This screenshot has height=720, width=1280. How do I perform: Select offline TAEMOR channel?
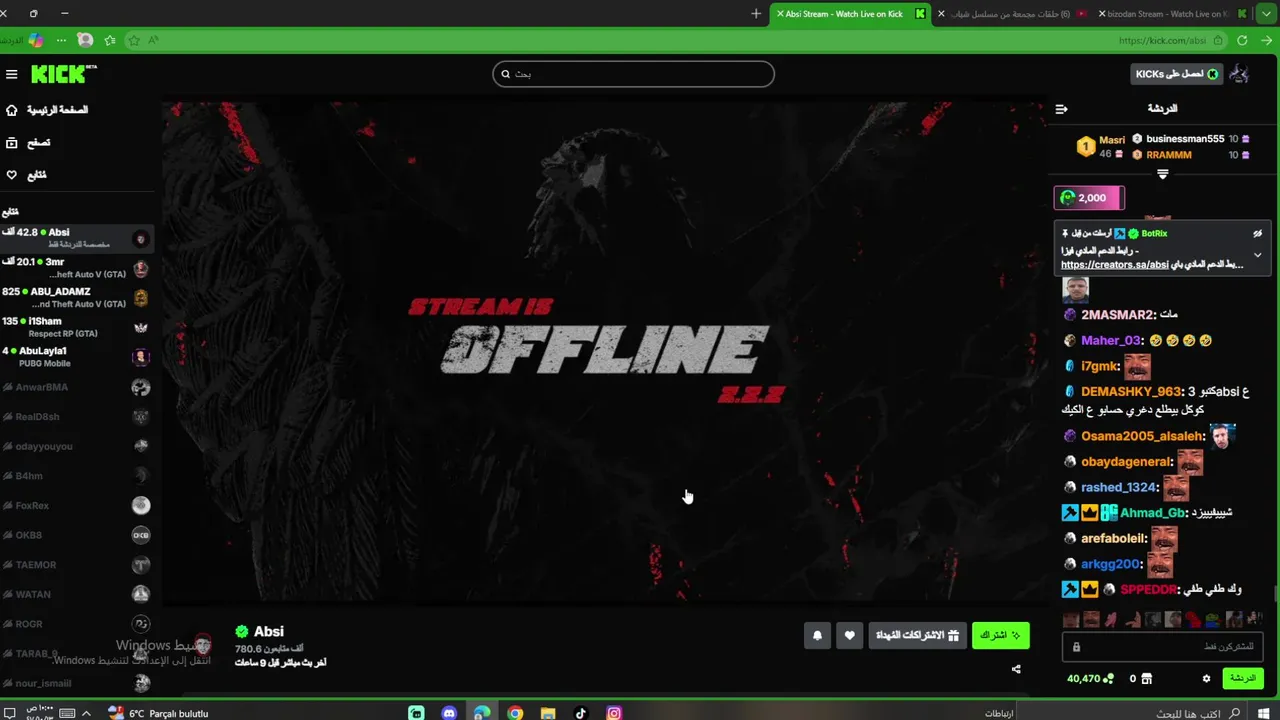pyautogui.click(x=77, y=565)
